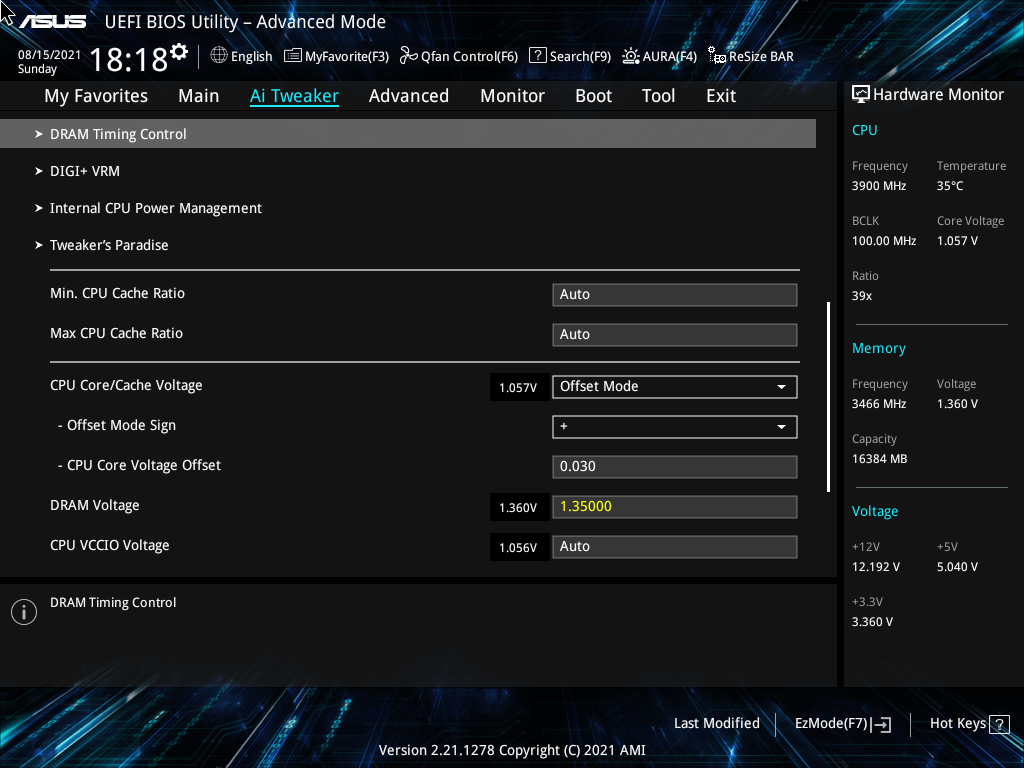The width and height of the screenshot is (1024, 768).
Task: Click CPU frequency 3900 MHz value
Action: (x=879, y=186)
